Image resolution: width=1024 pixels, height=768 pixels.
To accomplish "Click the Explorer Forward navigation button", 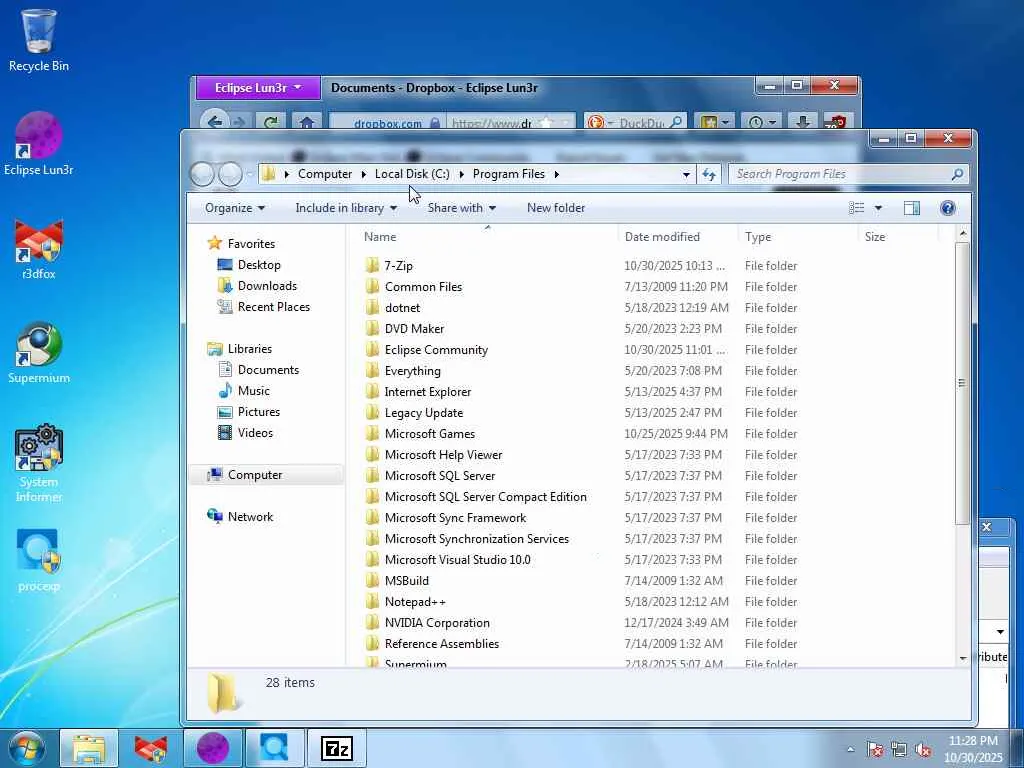I will pyautogui.click(x=230, y=174).
